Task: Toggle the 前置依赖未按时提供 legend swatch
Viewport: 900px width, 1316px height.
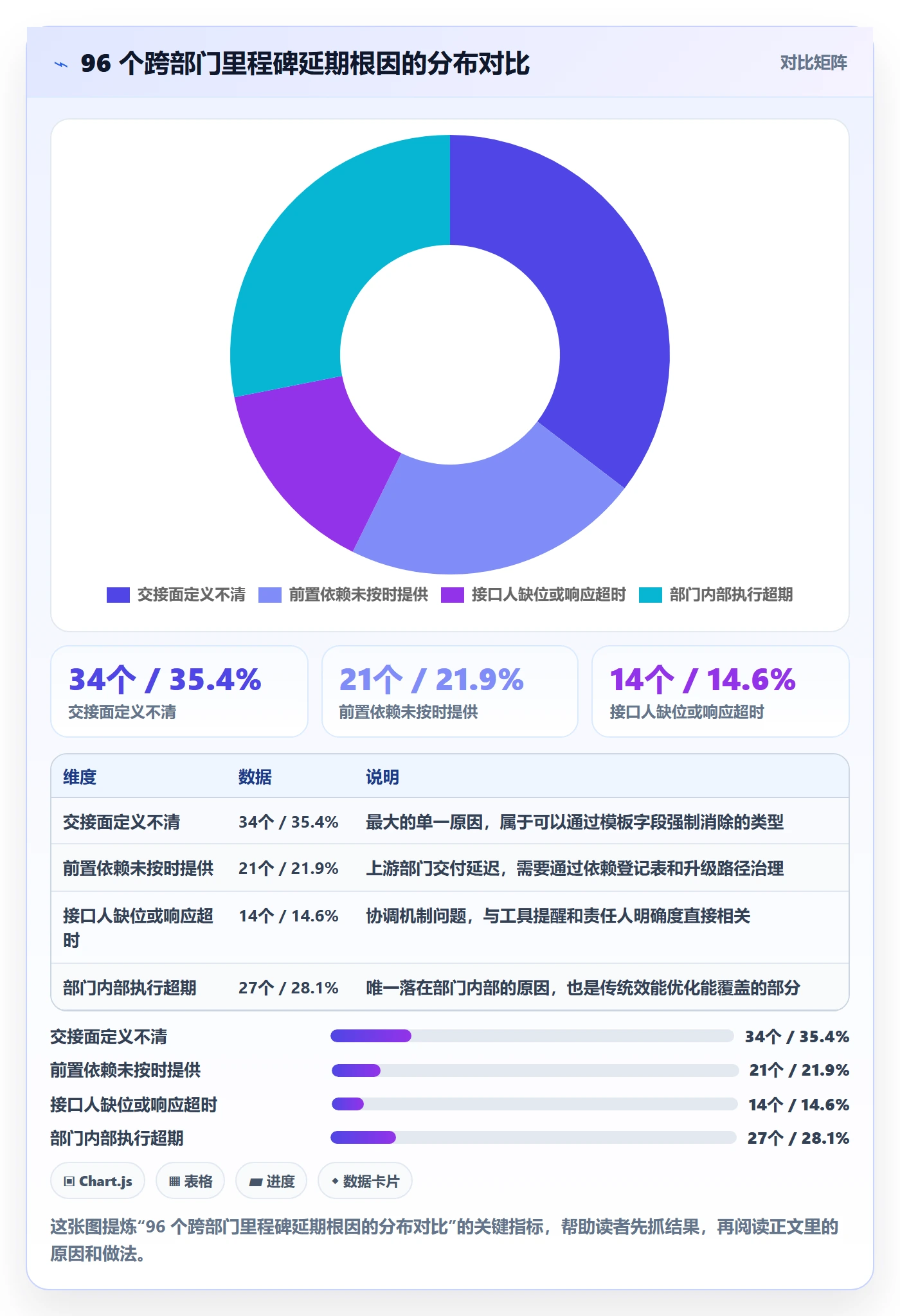Action: tap(270, 595)
